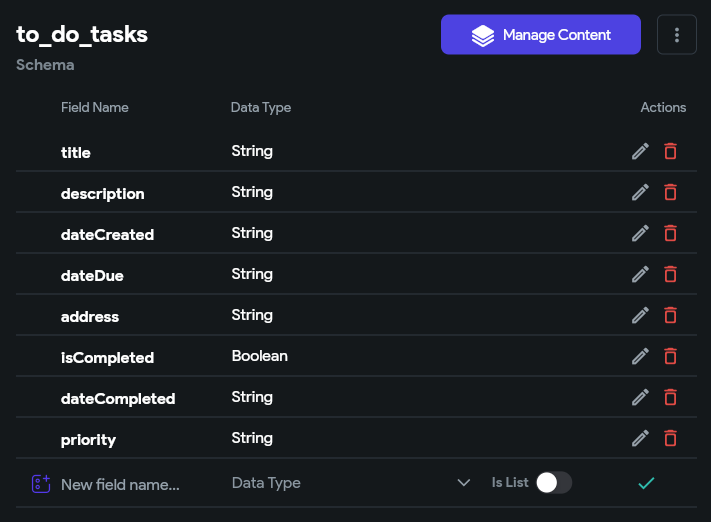The image size is (711, 522).
Task: Click the Data Type column header
Action: point(261,107)
